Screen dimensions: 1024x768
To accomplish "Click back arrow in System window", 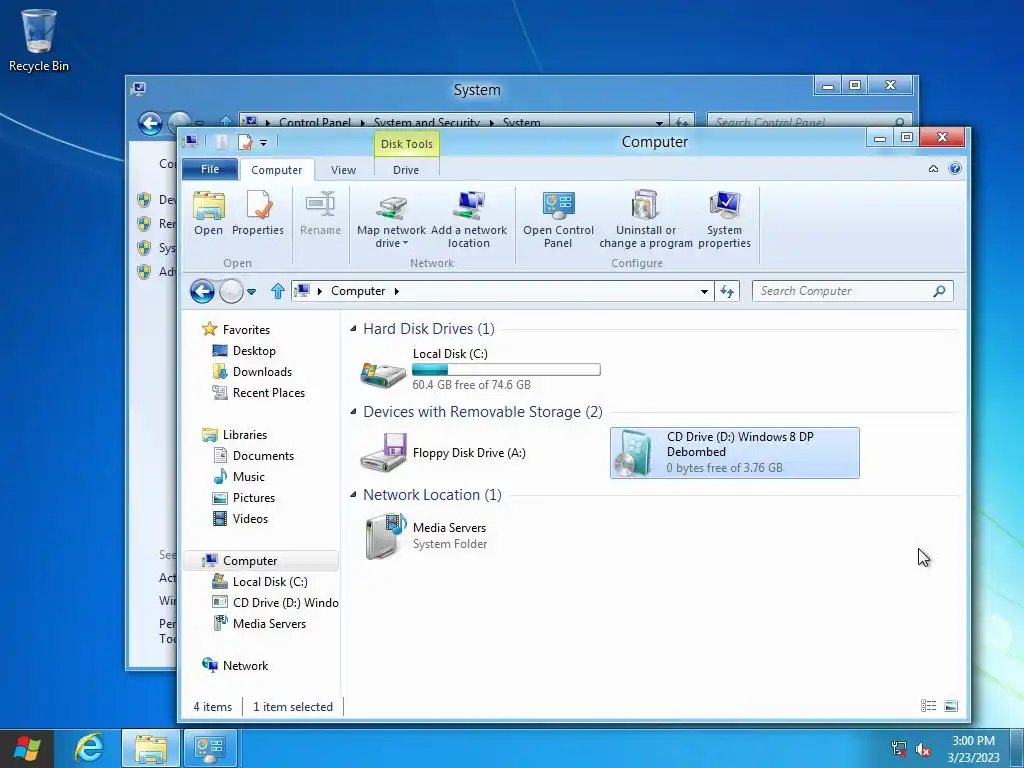I will coord(150,123).
